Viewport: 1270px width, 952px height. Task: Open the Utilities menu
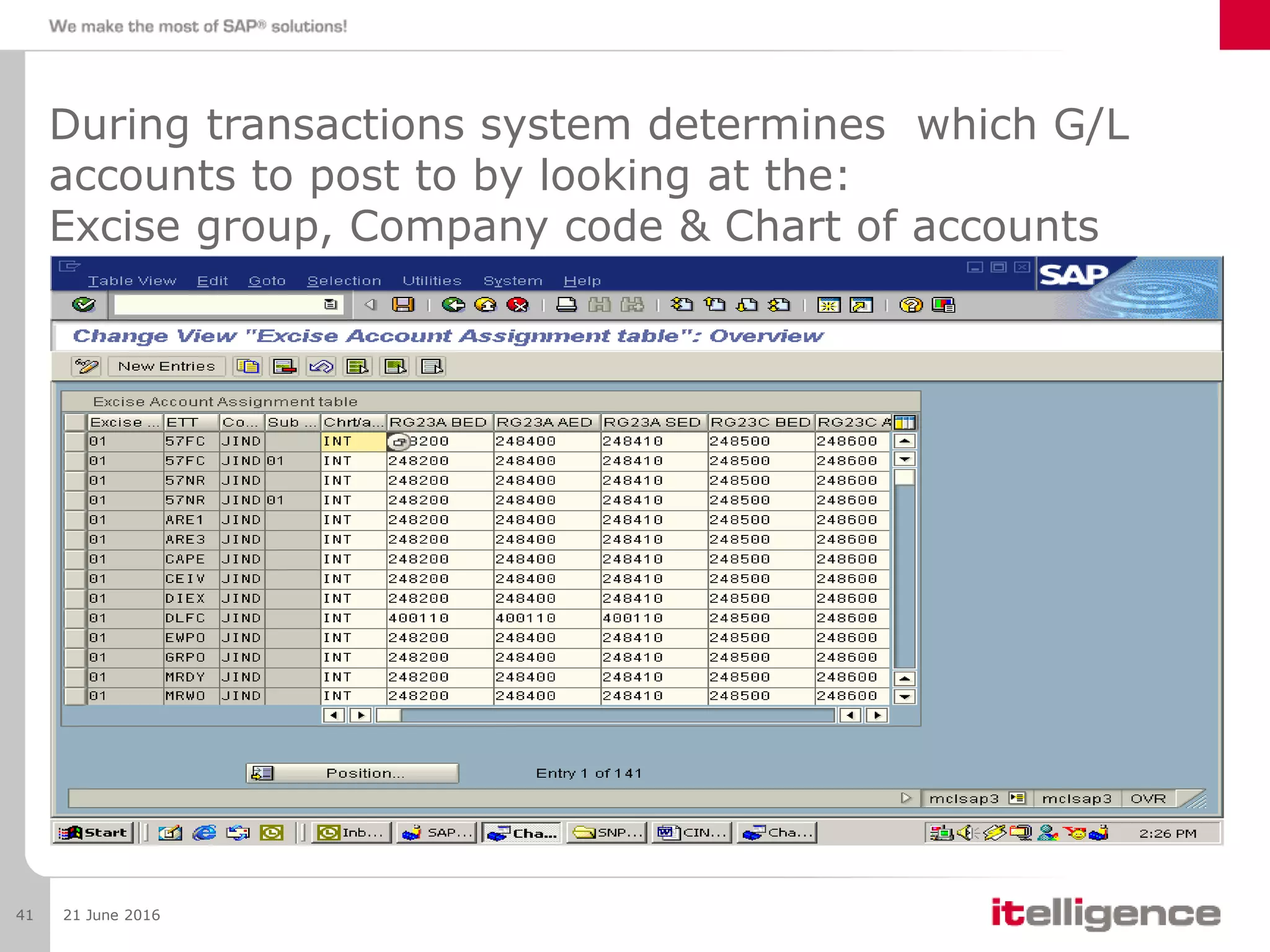(x=432, y=281)
